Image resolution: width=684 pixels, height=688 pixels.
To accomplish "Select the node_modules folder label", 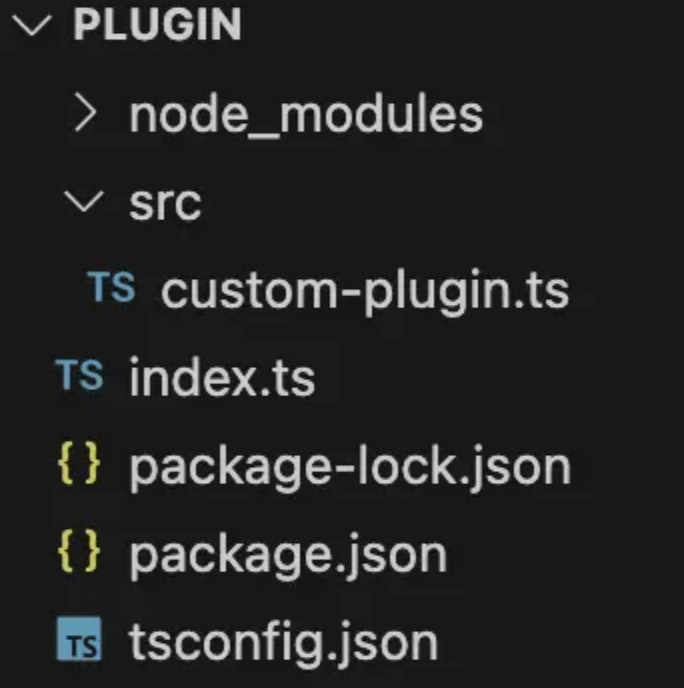I will click(x=306, y=115).
